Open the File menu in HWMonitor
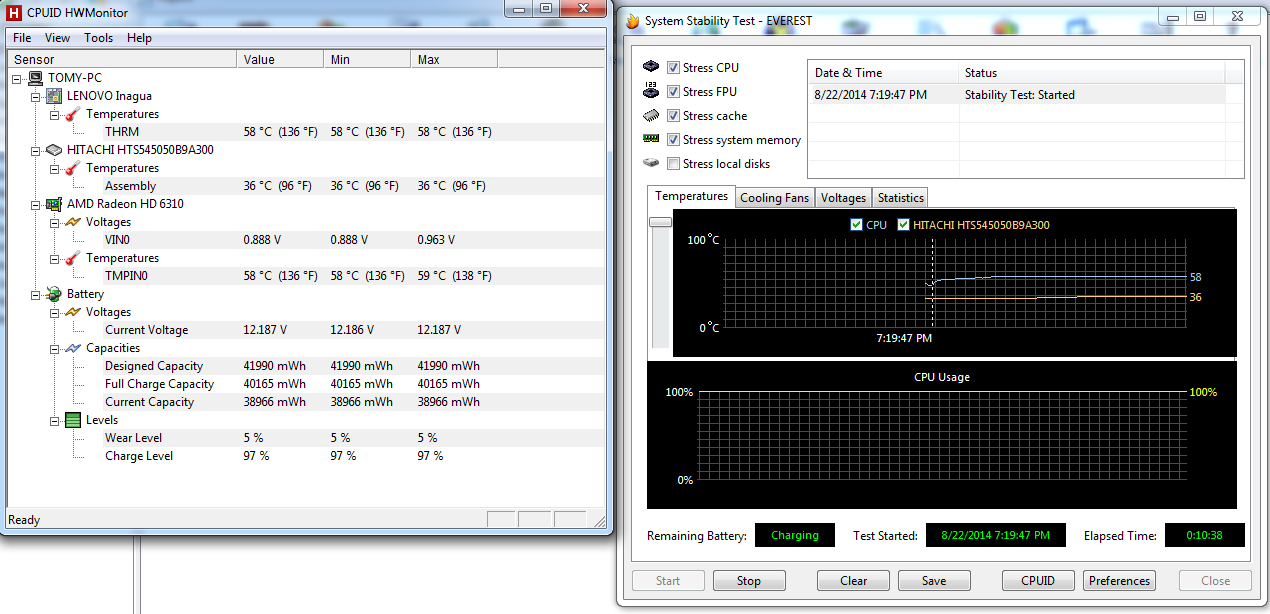Image resolution: width=1270 pixels, height=614 pixels. tap(22, 38)
